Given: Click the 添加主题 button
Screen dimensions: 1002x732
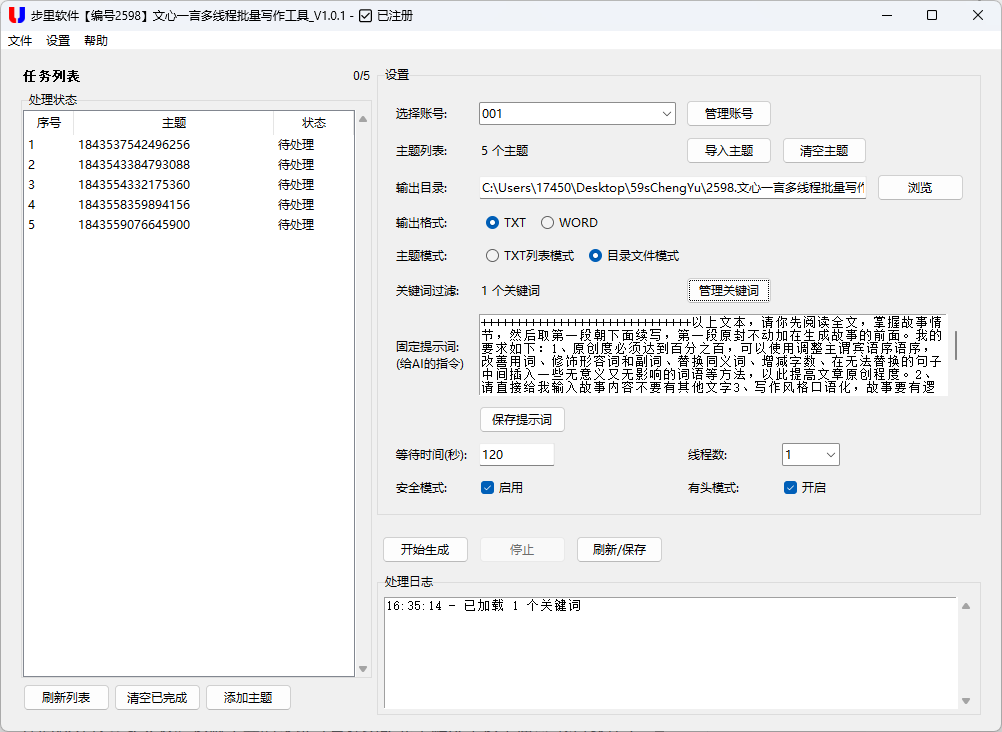Looking at the screenshot, I should point(248,697).
